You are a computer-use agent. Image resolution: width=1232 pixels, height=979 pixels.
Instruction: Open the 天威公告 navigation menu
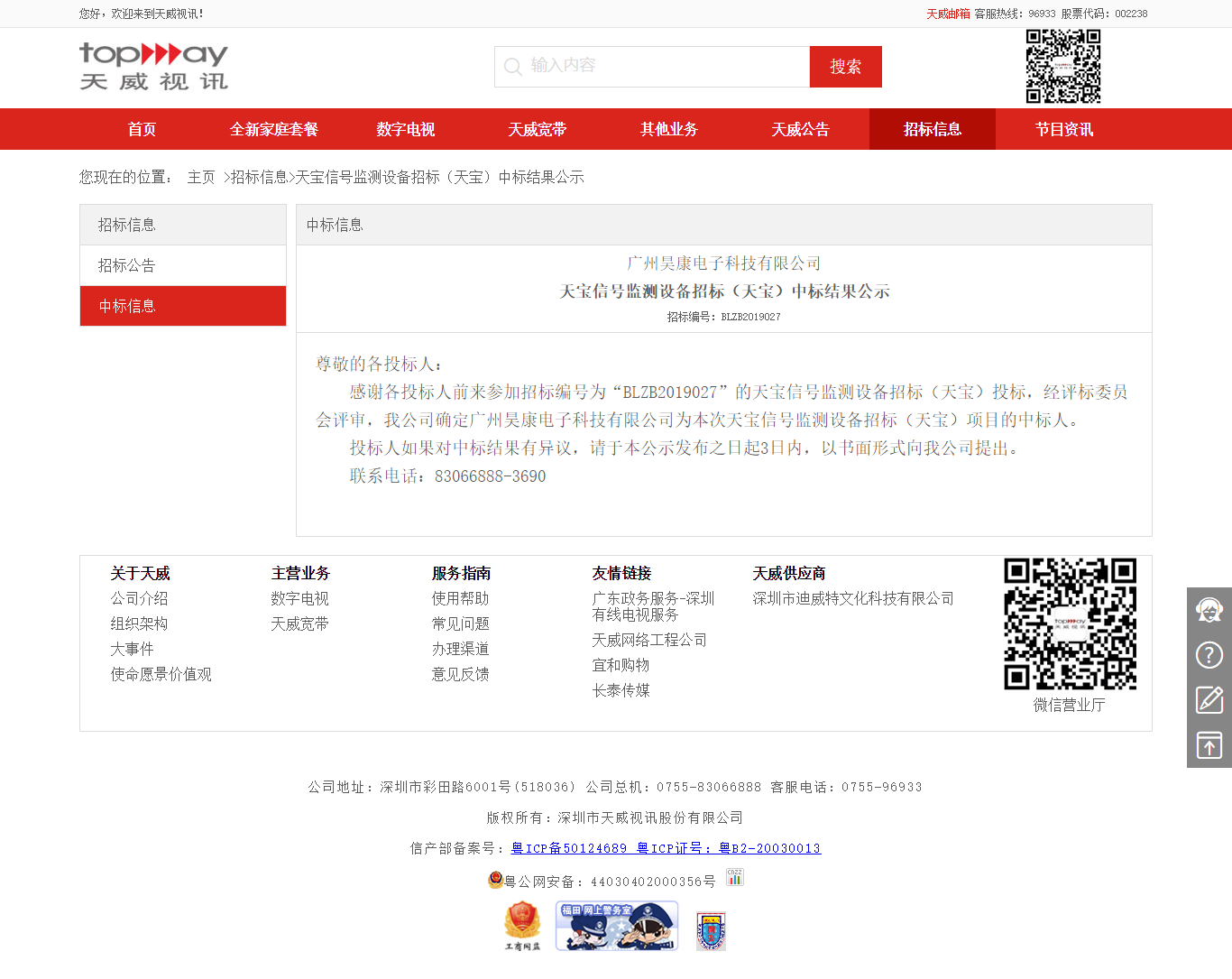(801, 129)
